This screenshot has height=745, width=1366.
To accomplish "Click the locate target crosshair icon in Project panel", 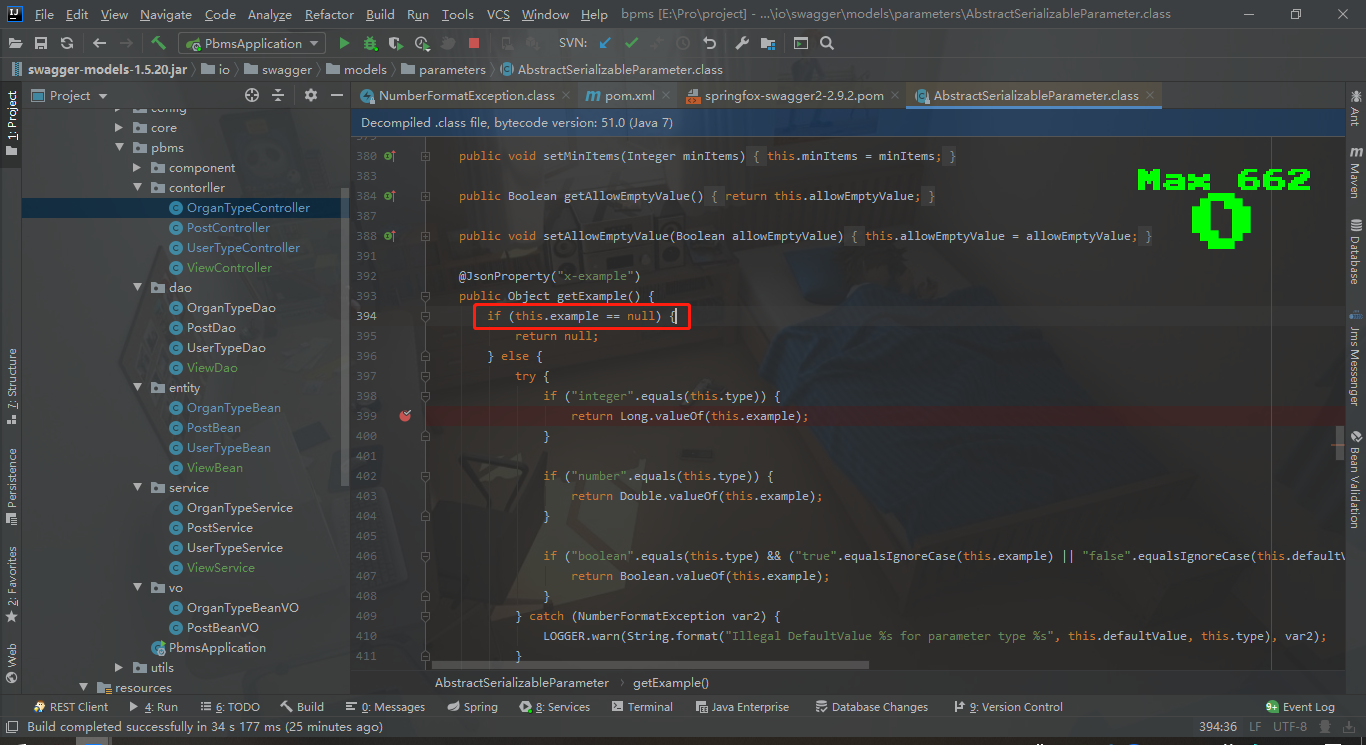I will pyautogui.click(x=252, y=95).
